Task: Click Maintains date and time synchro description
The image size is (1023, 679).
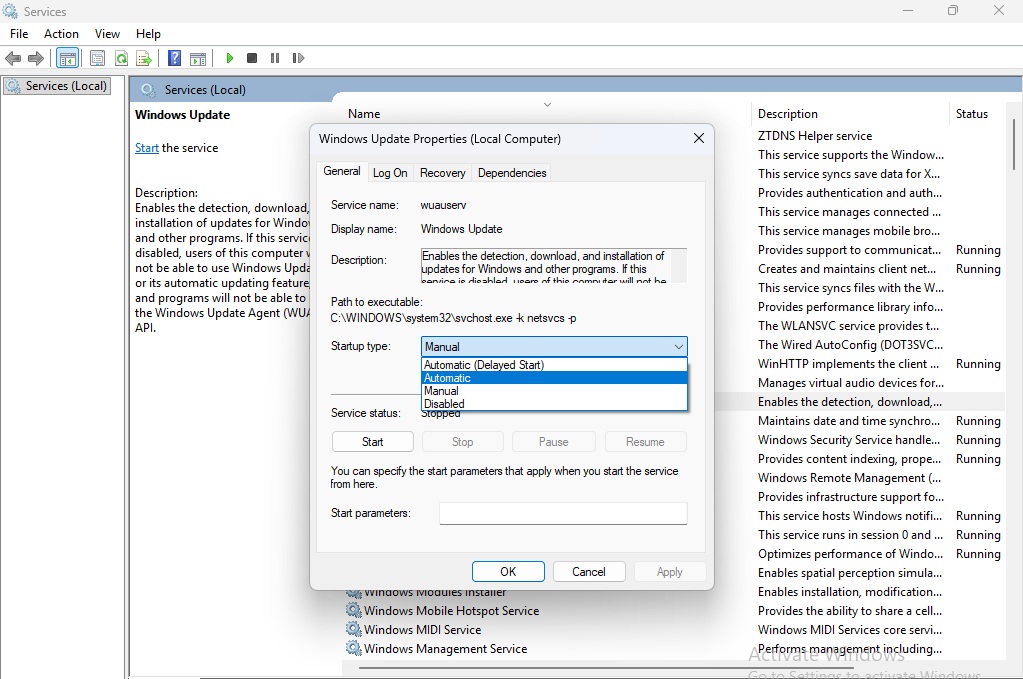Action: (849, 421)
